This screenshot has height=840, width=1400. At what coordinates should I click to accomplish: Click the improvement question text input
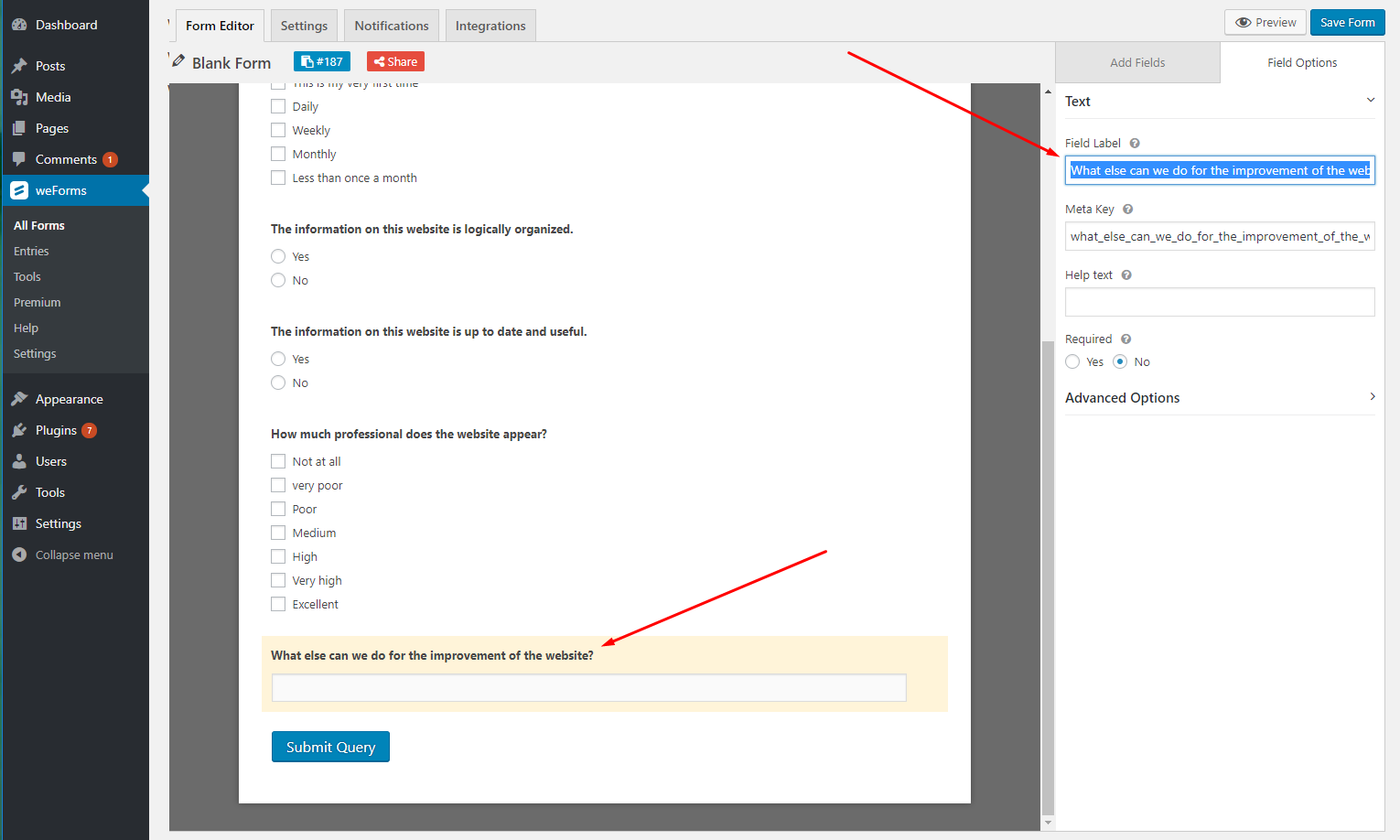point(589,688)
